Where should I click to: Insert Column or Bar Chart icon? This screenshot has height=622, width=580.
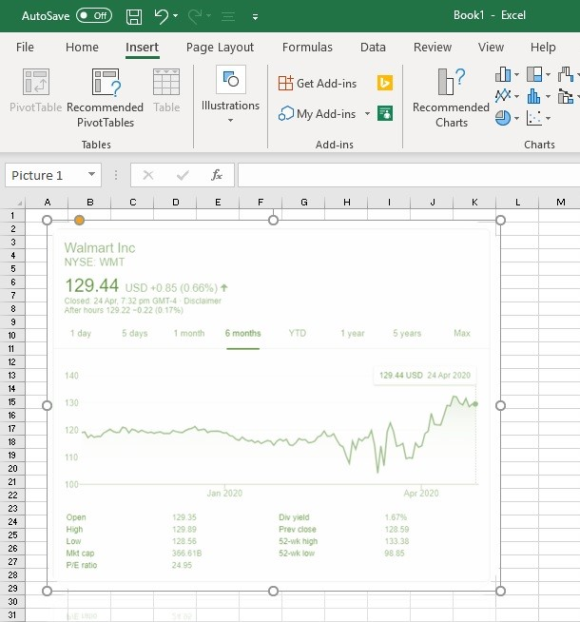pos(503,75)
